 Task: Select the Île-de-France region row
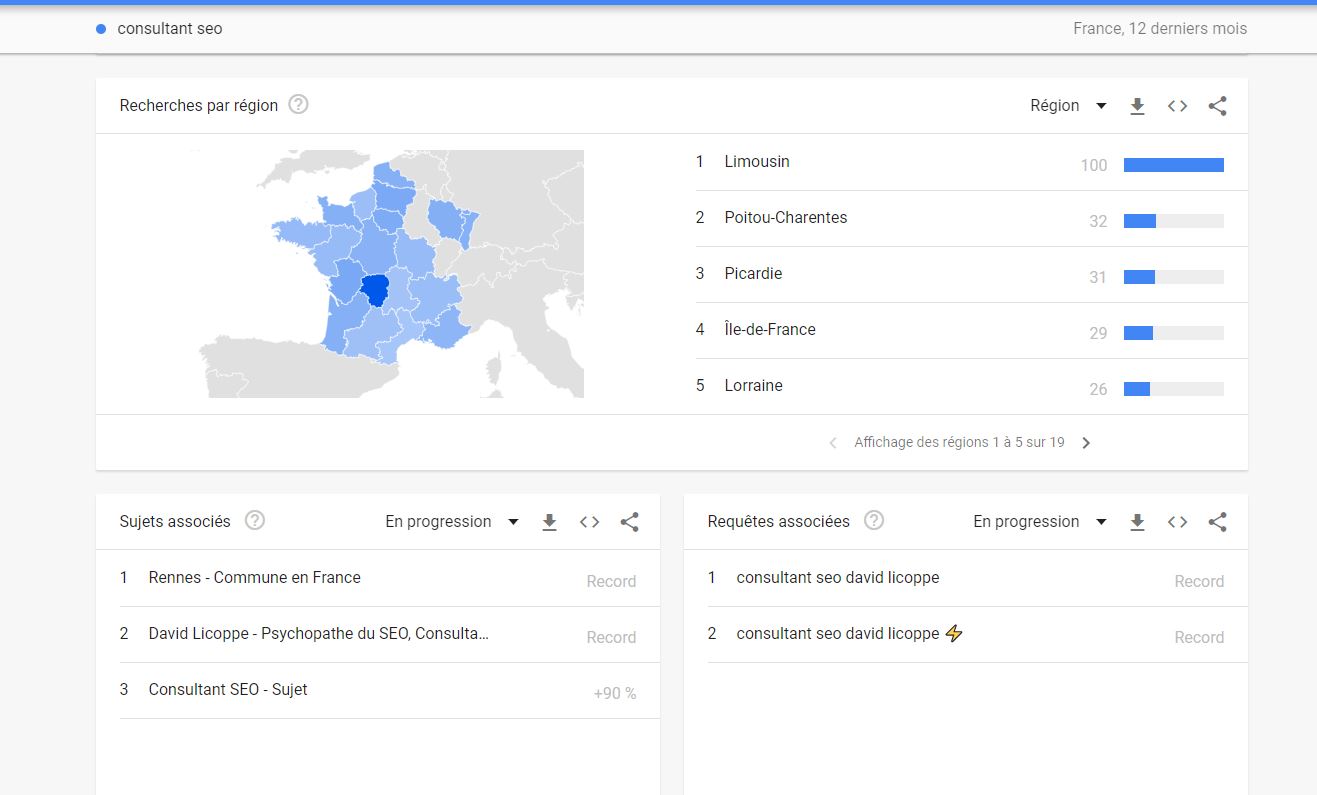click(960, 330)
